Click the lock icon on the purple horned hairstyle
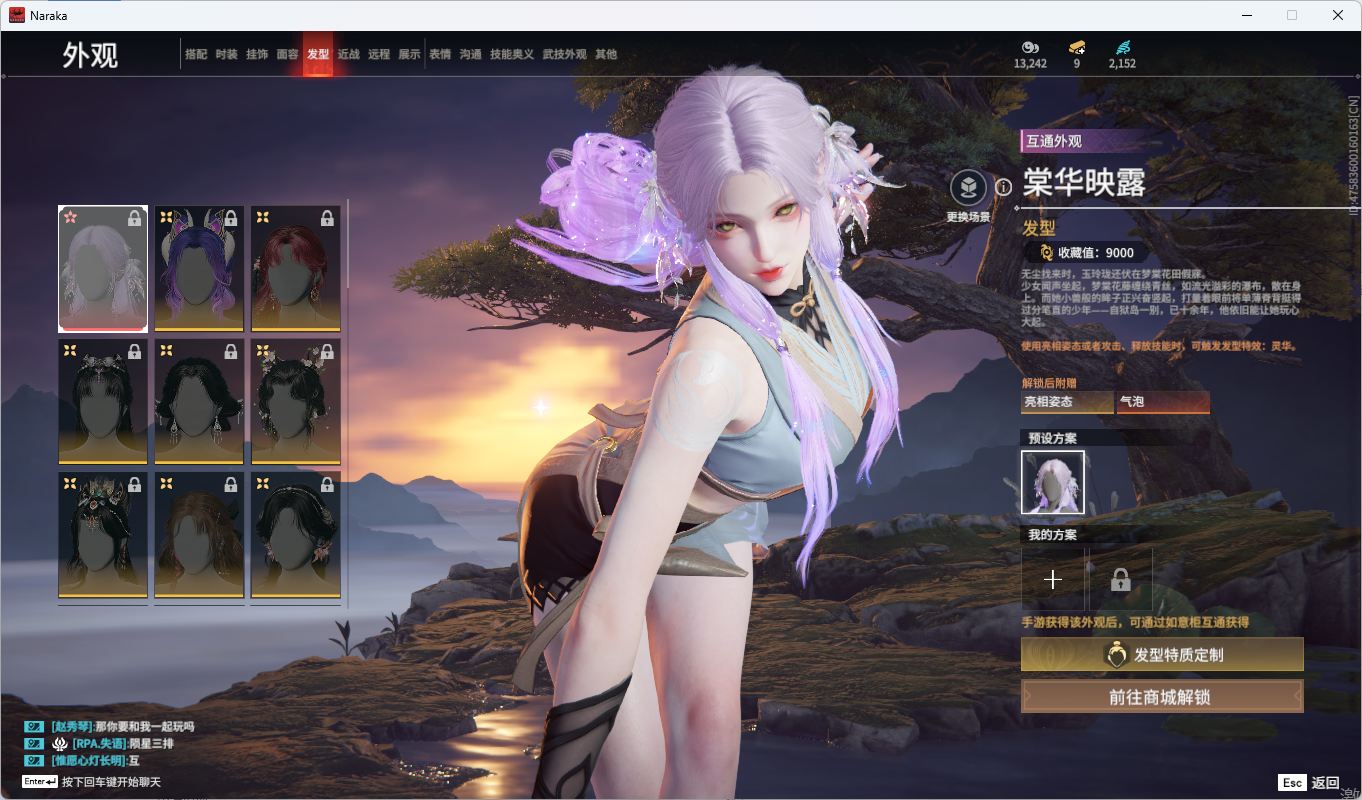The width and height of the screenshot is (1362, 800). [231, 217]
